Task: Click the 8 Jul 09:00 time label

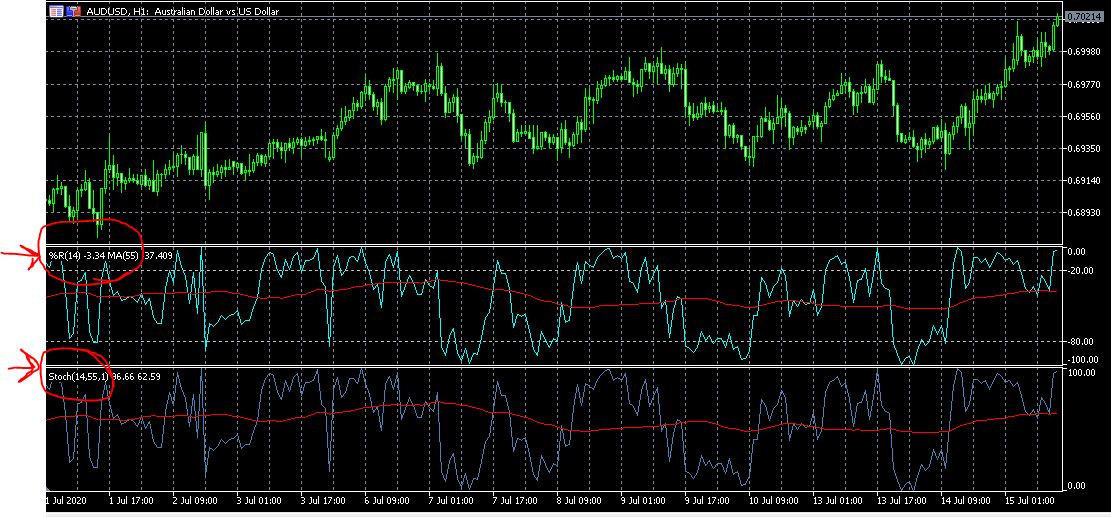Action: tap(579, 501)
